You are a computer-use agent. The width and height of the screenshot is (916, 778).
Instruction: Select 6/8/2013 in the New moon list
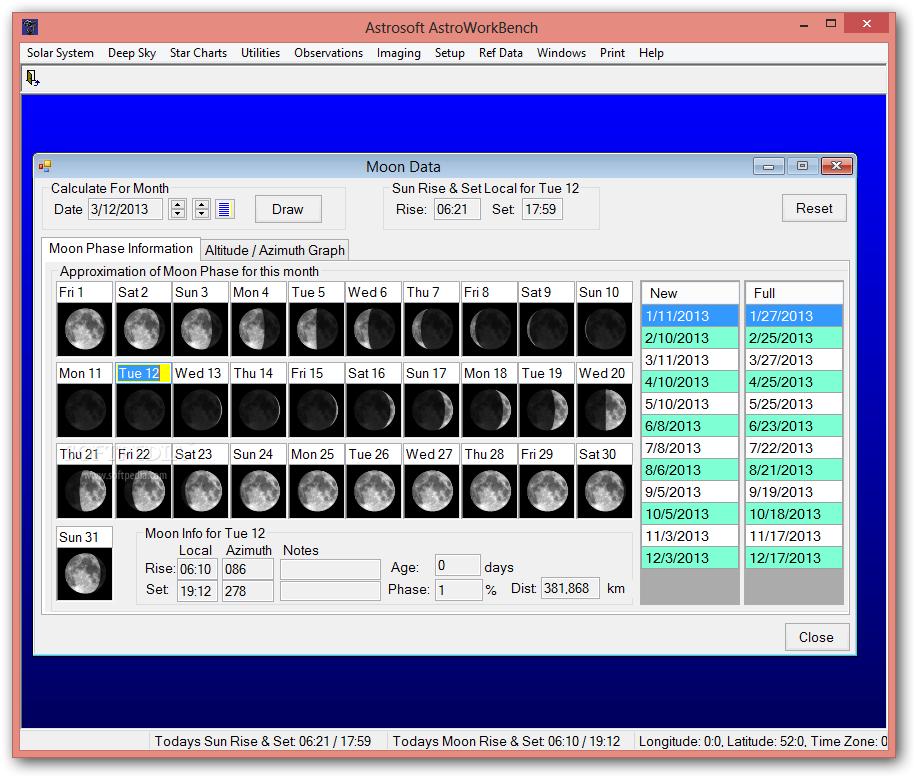pyautogui.click(x=690, y=426)
